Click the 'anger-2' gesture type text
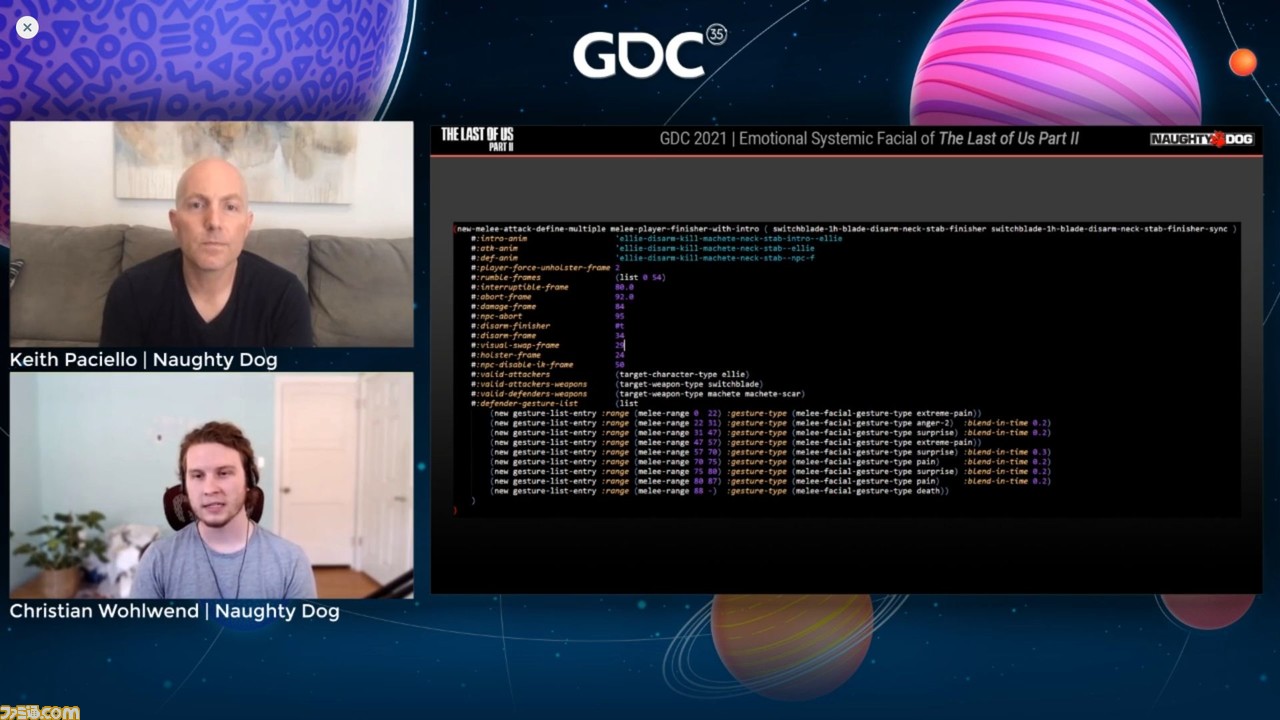 click(x=933, y=423)
